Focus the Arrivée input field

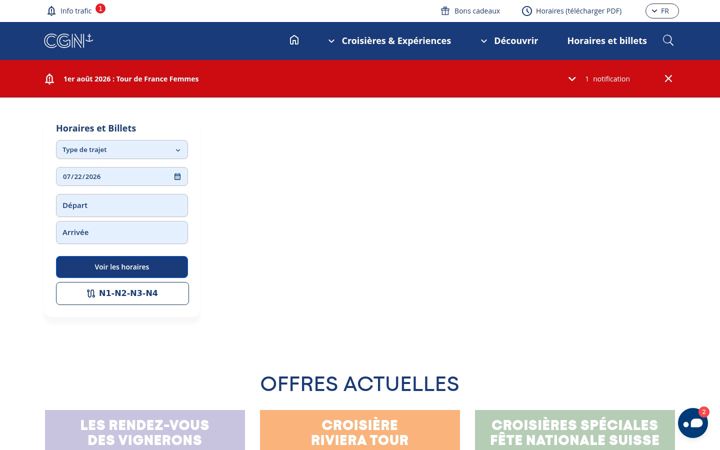[122, 232]
